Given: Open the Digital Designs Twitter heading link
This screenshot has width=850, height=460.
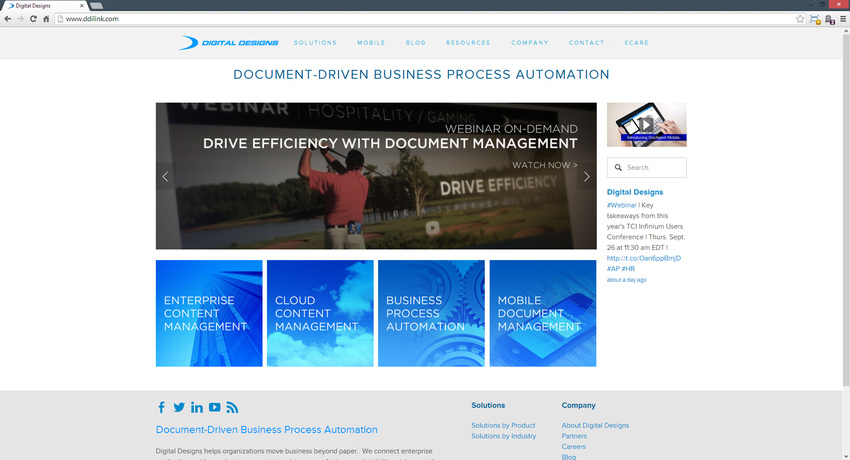Looking at the screenshot, I should tap(635, 192).
